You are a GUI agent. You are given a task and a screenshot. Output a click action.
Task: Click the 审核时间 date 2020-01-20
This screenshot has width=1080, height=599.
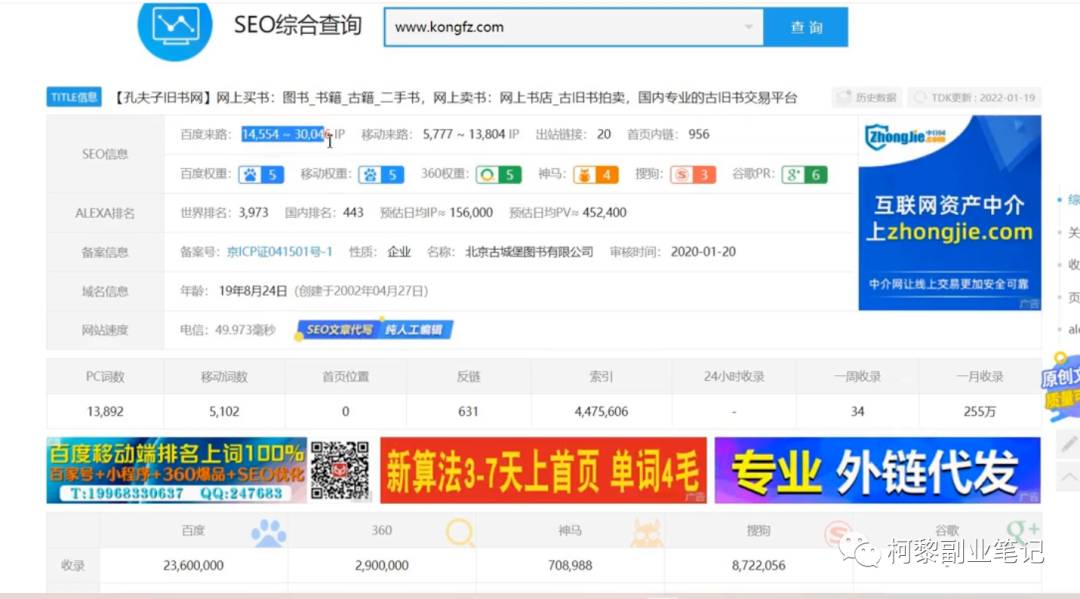(703, 252)
